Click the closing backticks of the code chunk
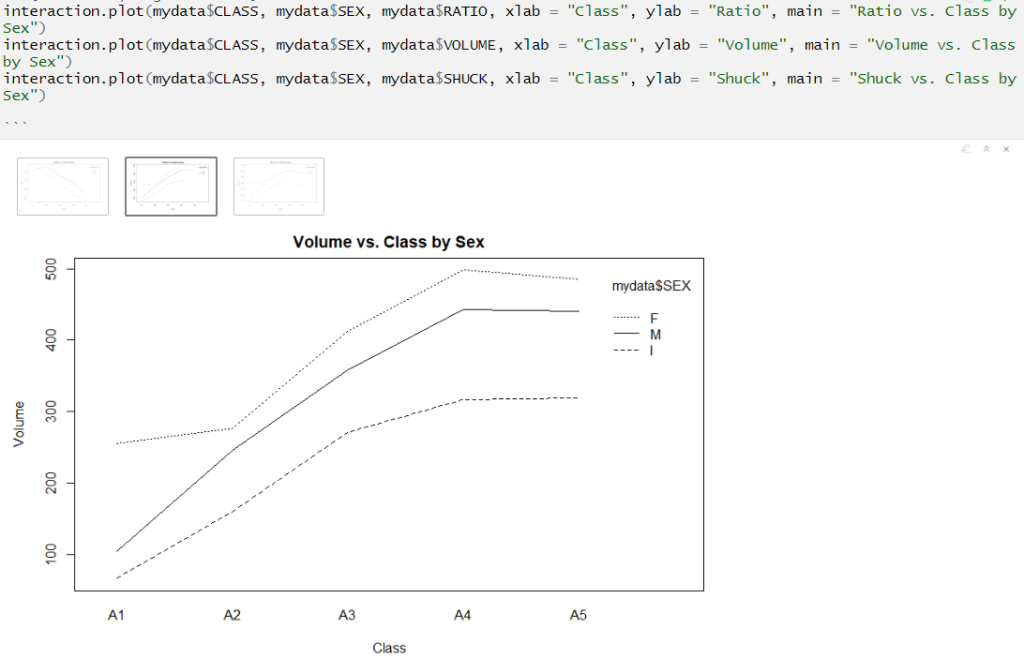 [15, 121]
